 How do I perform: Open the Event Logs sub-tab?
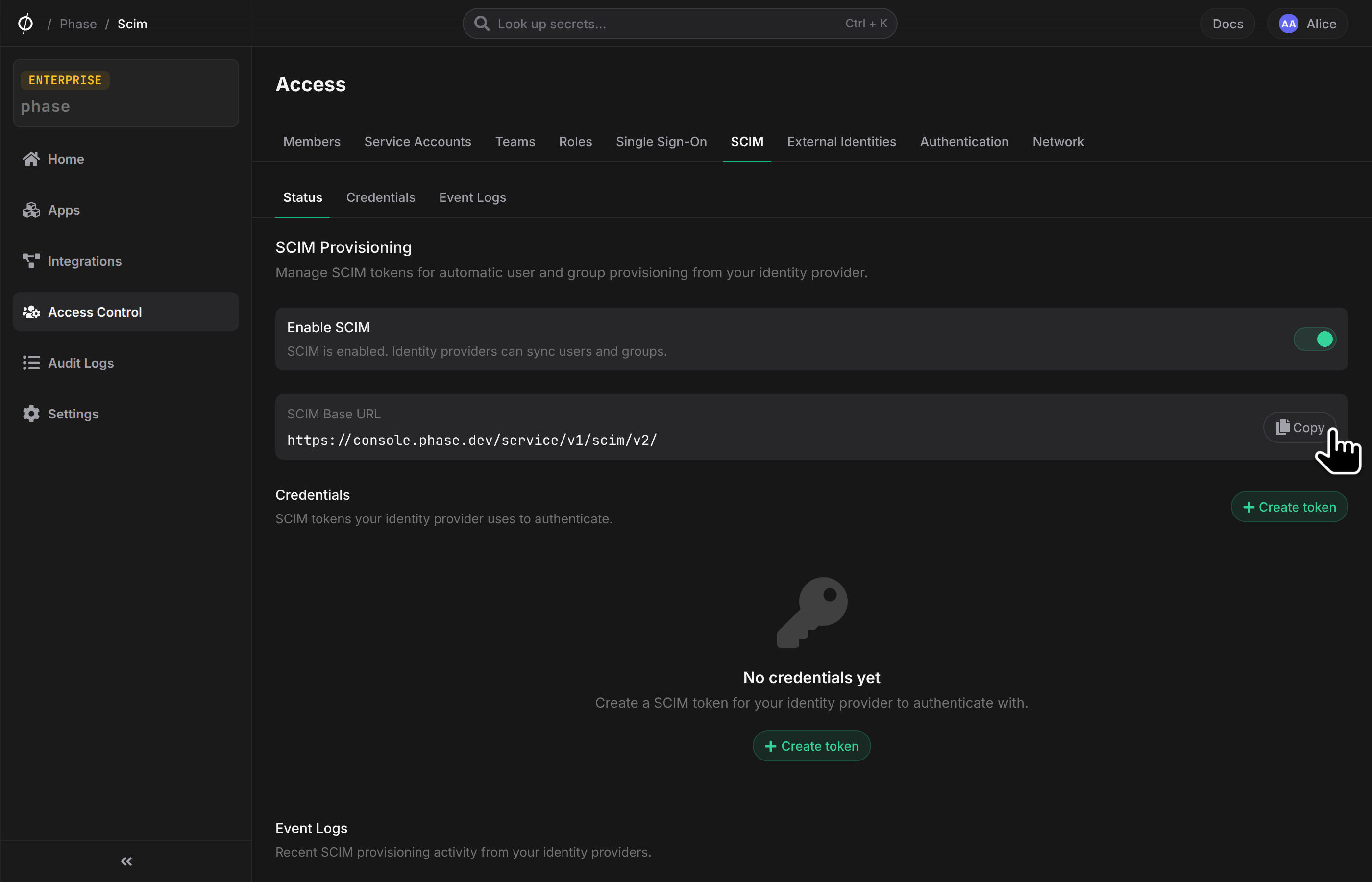coord(472,197)
